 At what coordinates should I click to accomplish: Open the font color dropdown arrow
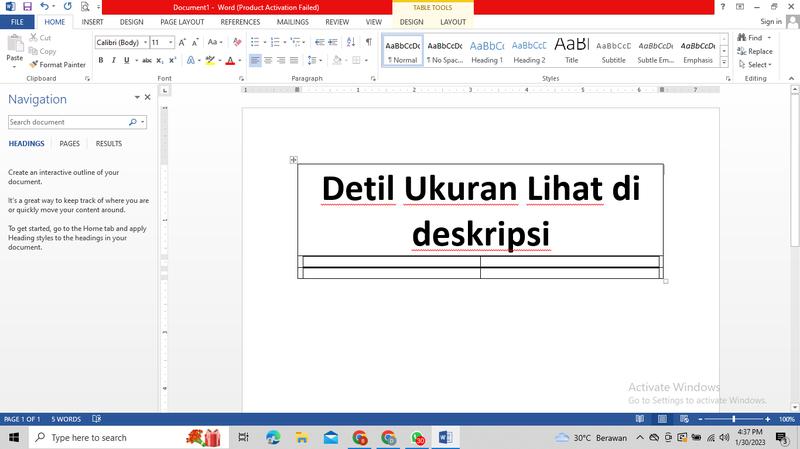pos(240,60)
